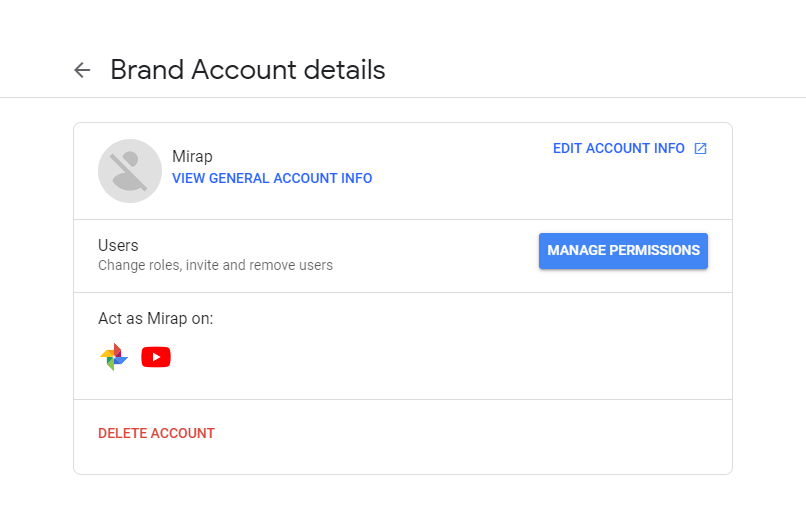Click 'Change roles, invite and remove users' text
This screenshot has width=806, height=530.
point(215,265)
